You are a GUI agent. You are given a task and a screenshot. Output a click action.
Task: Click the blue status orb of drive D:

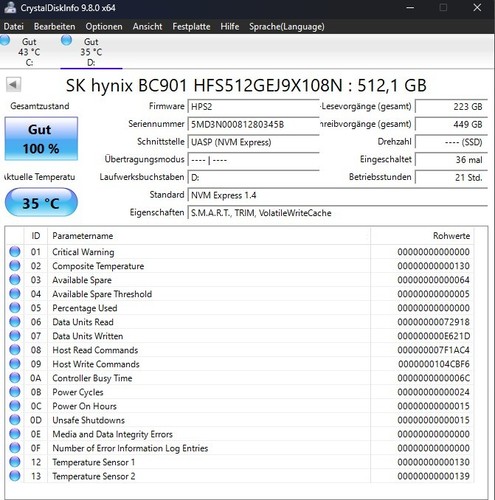click(x=66, y=40)
